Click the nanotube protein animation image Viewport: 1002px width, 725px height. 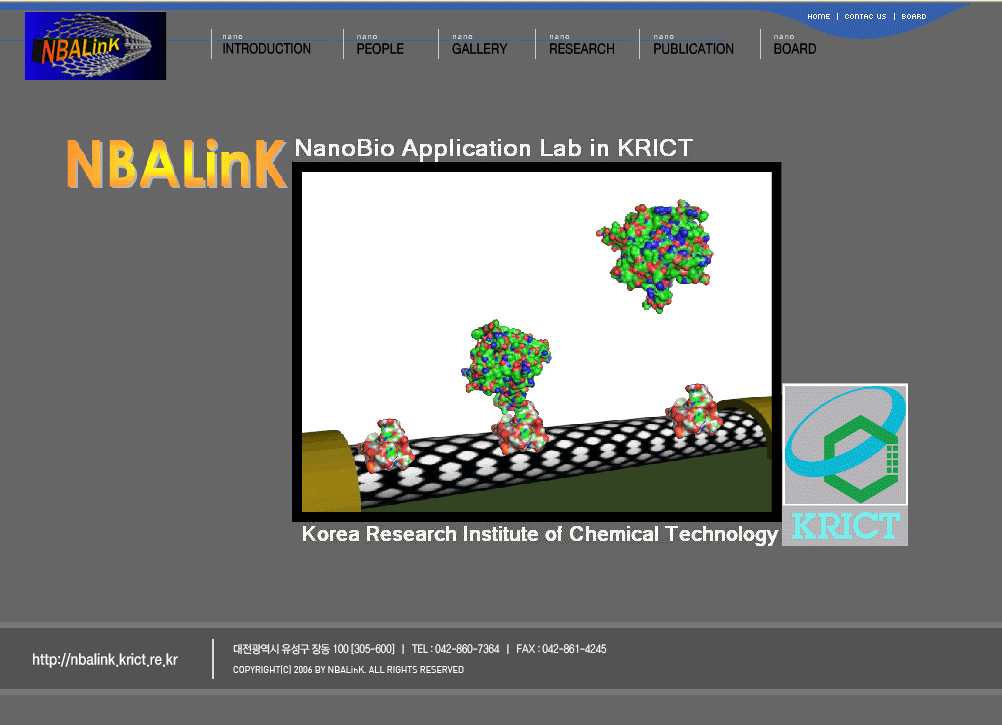coord(537,342)
